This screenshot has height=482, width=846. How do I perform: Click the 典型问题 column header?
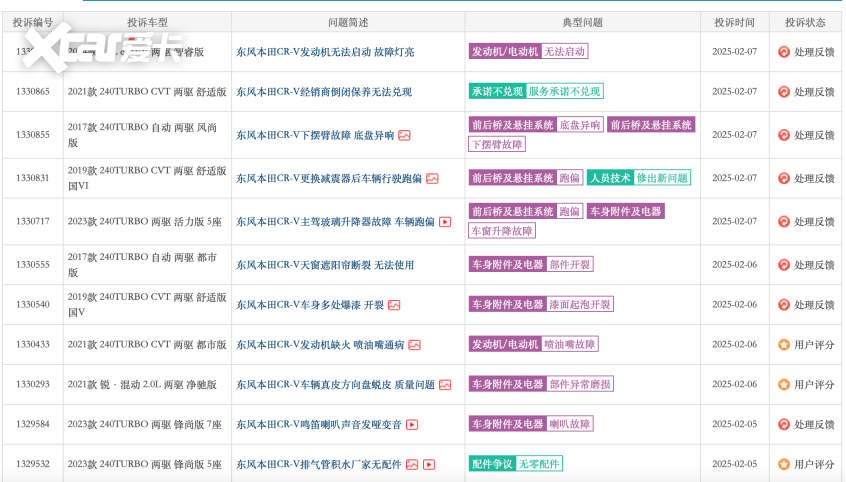click(x=578, y=21)
